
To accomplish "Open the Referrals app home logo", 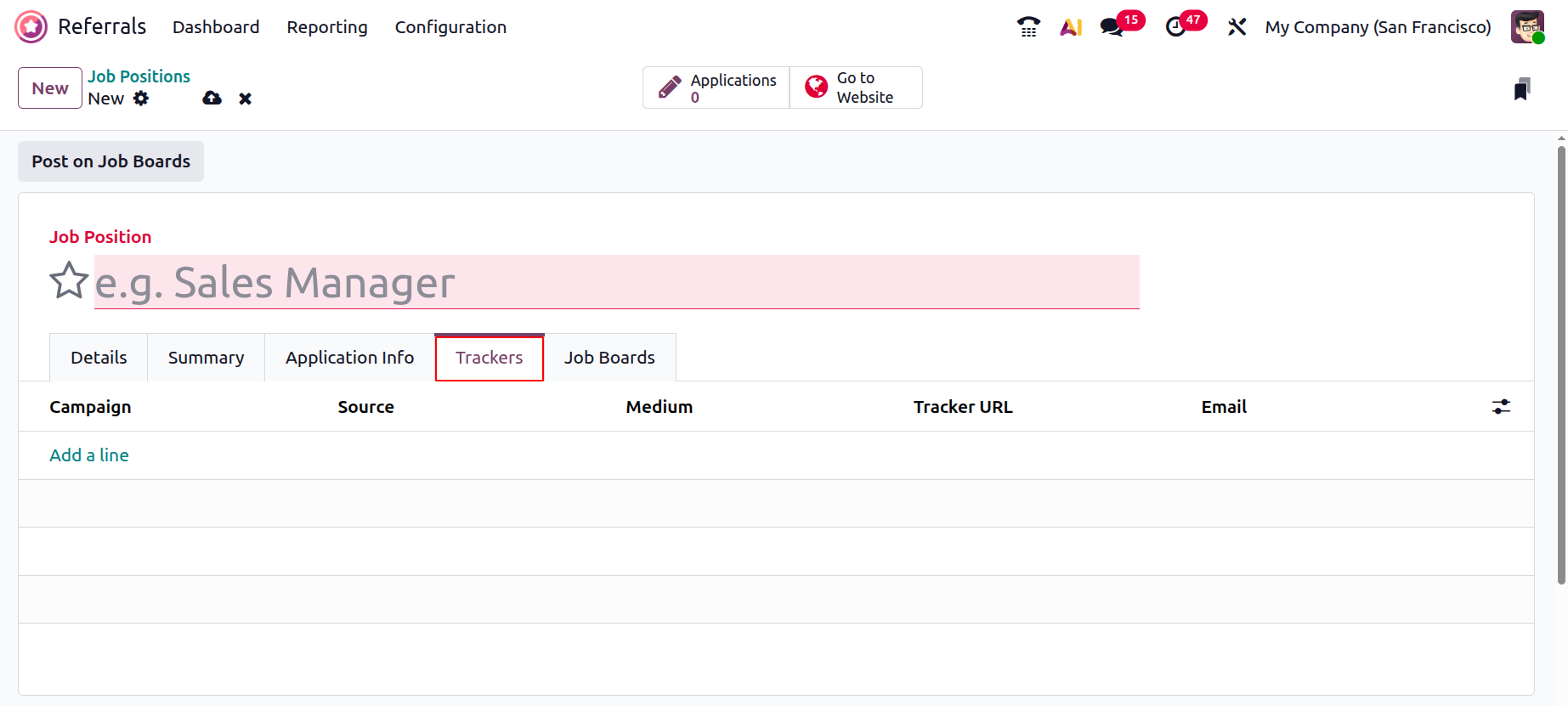I will [31, 27].
